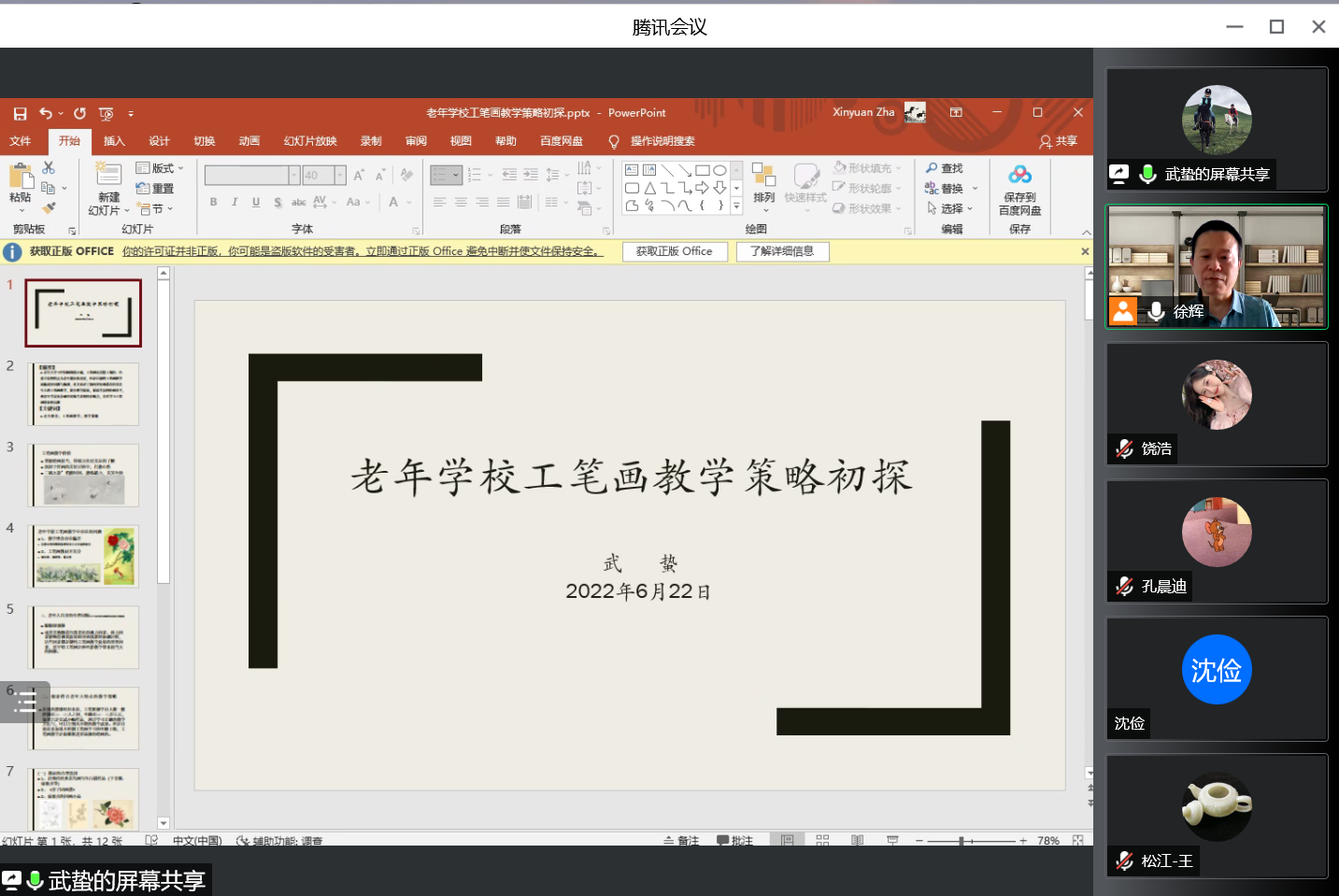Click the Learn More (了解详细信息) button

(x=782, y=251)
